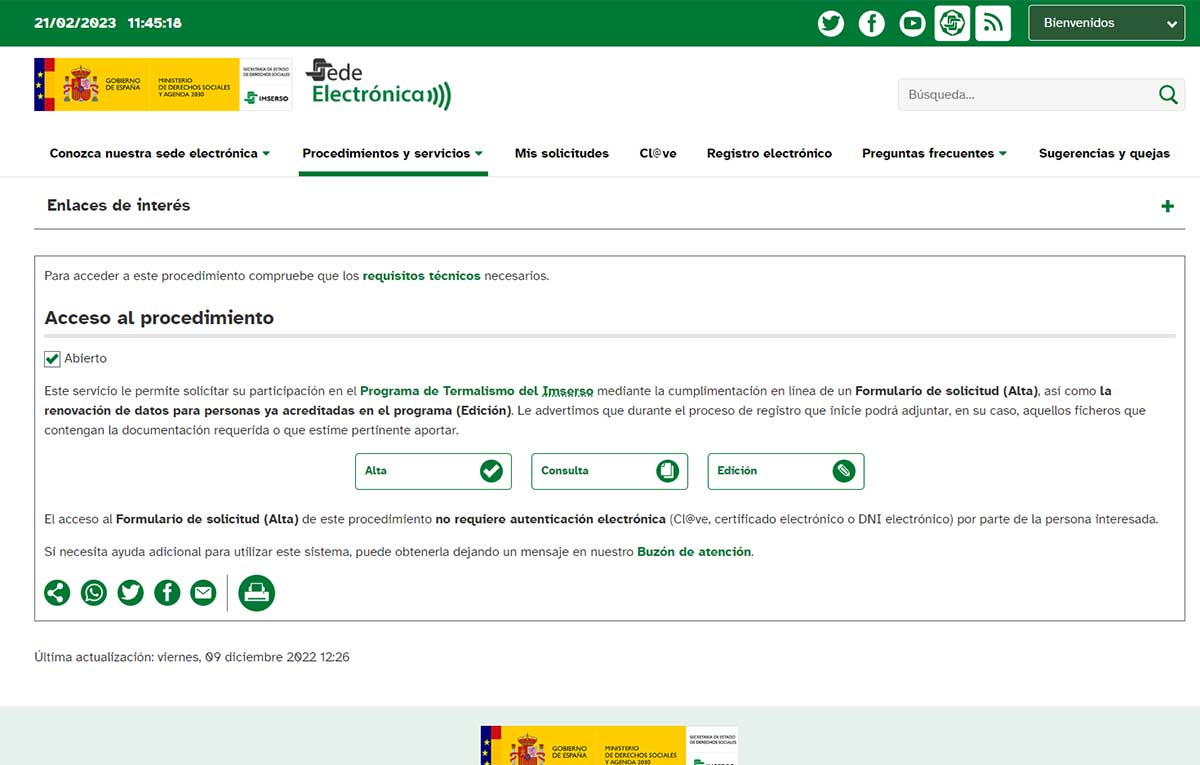
Task: Expand the Enlaces de interés section
Action: (x=1167, y=206)
